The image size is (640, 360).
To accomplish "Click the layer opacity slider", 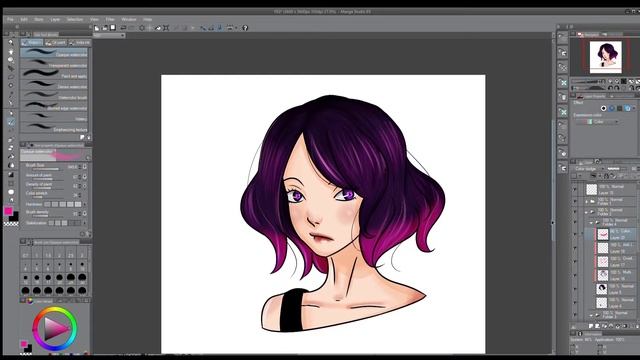I will point(616,169).
